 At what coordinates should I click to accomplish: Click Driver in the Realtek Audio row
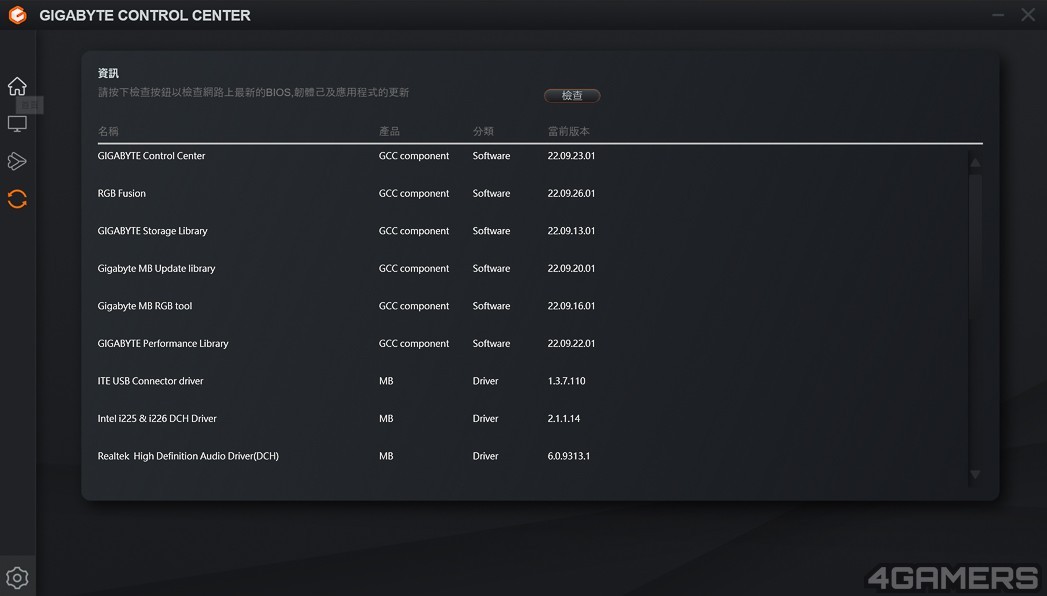click(x=485, y=456)
